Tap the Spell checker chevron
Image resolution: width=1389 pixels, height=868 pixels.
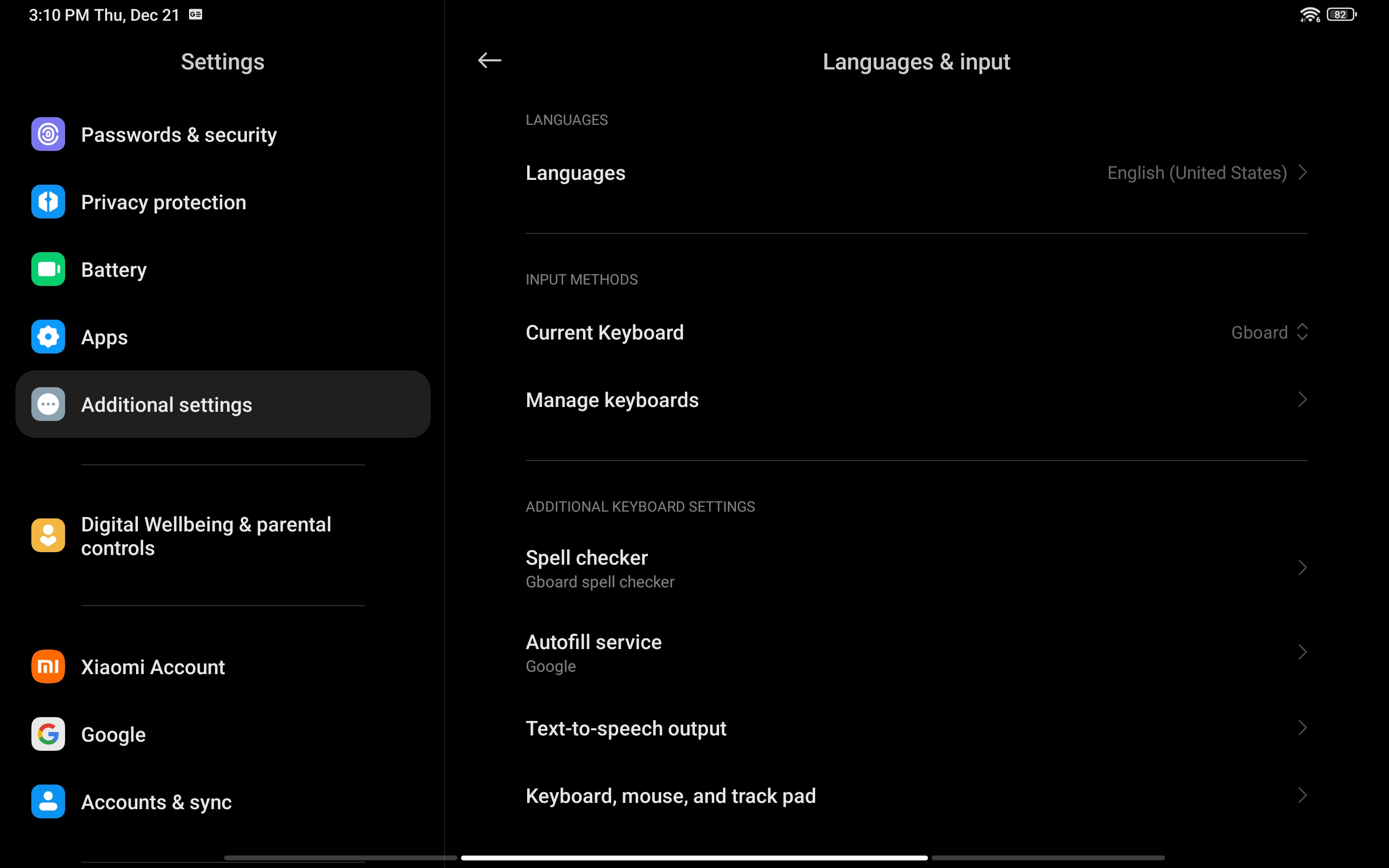coord(1302,568)
